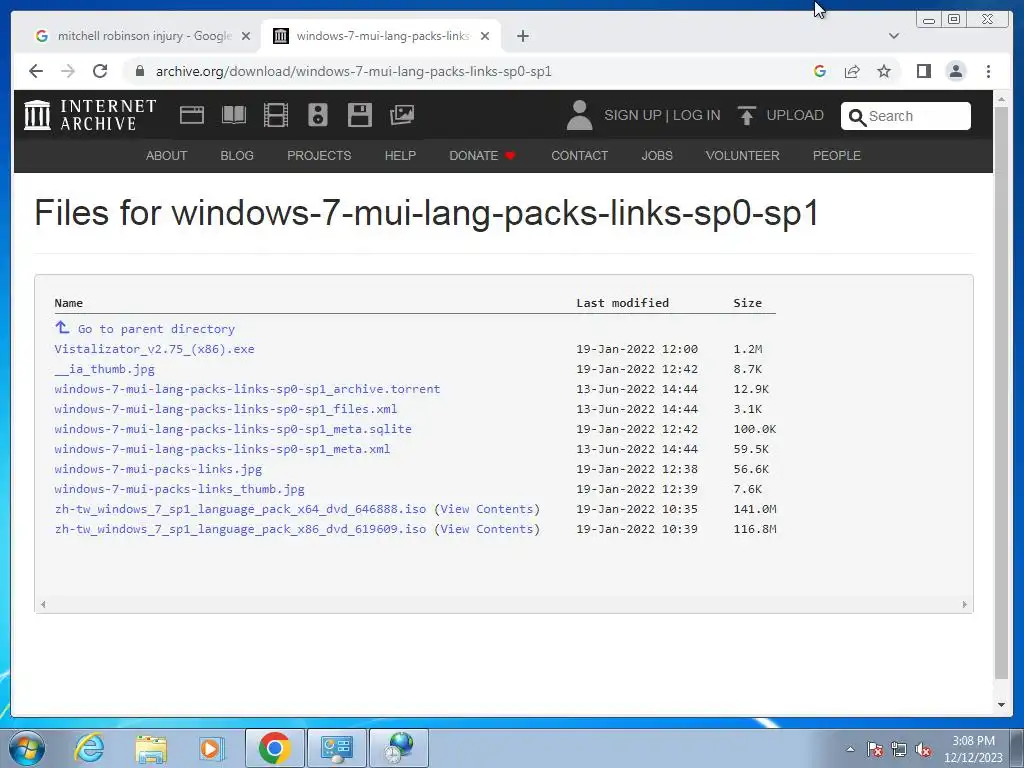Open the __ia_thumb.jpg file link
The height and width of the screenshot is (768, 1024).
pos(104,369)
